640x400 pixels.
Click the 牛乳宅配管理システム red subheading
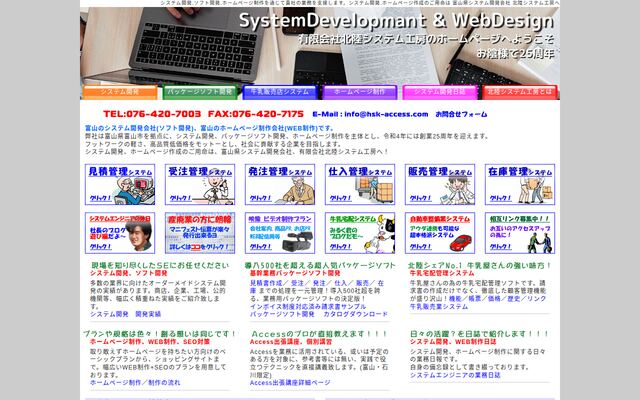pyautogui.click(x=442, y=273)
